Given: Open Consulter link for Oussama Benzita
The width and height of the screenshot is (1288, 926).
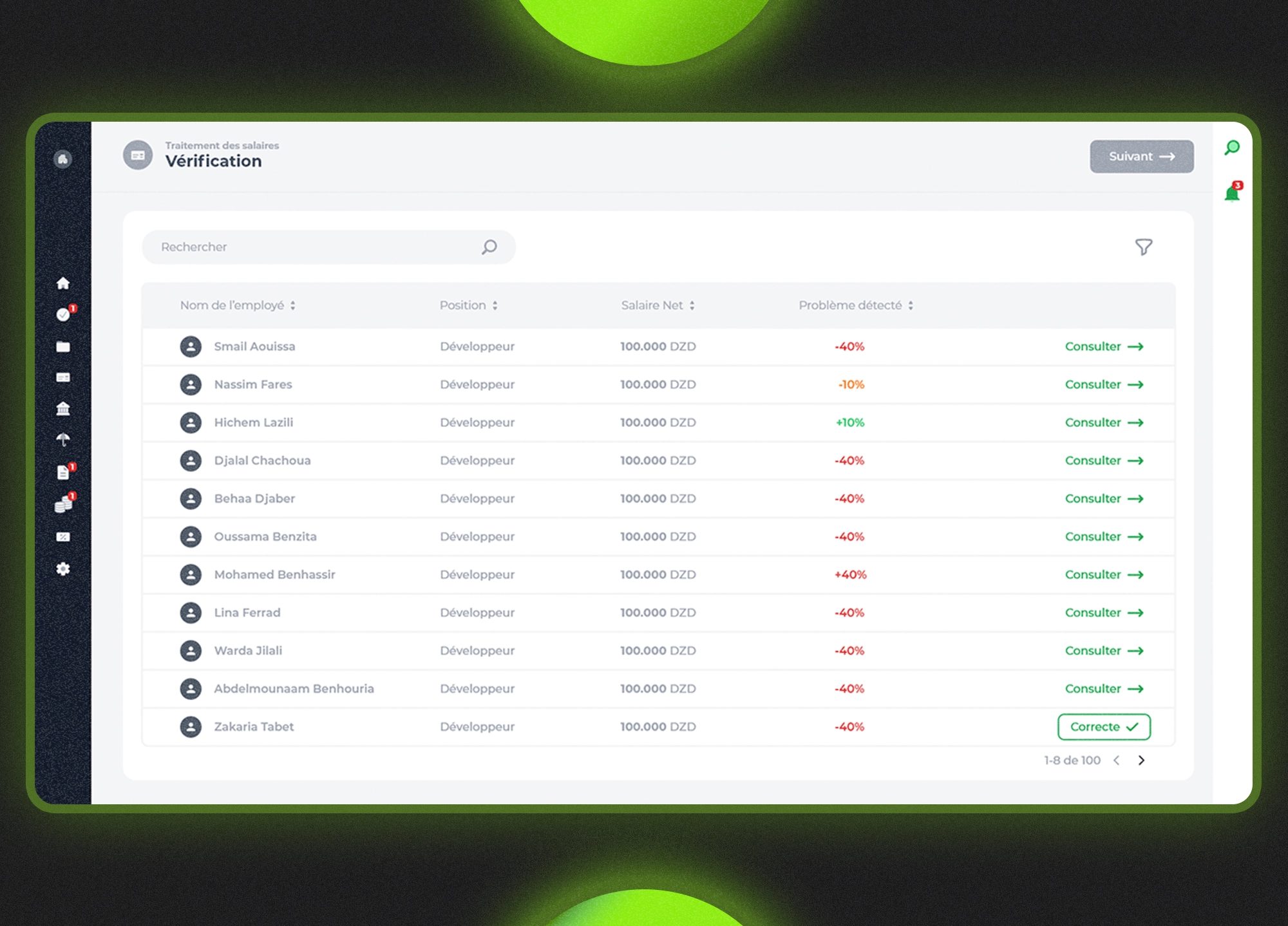Looking at the screenshot, I should coord(1104,536).
